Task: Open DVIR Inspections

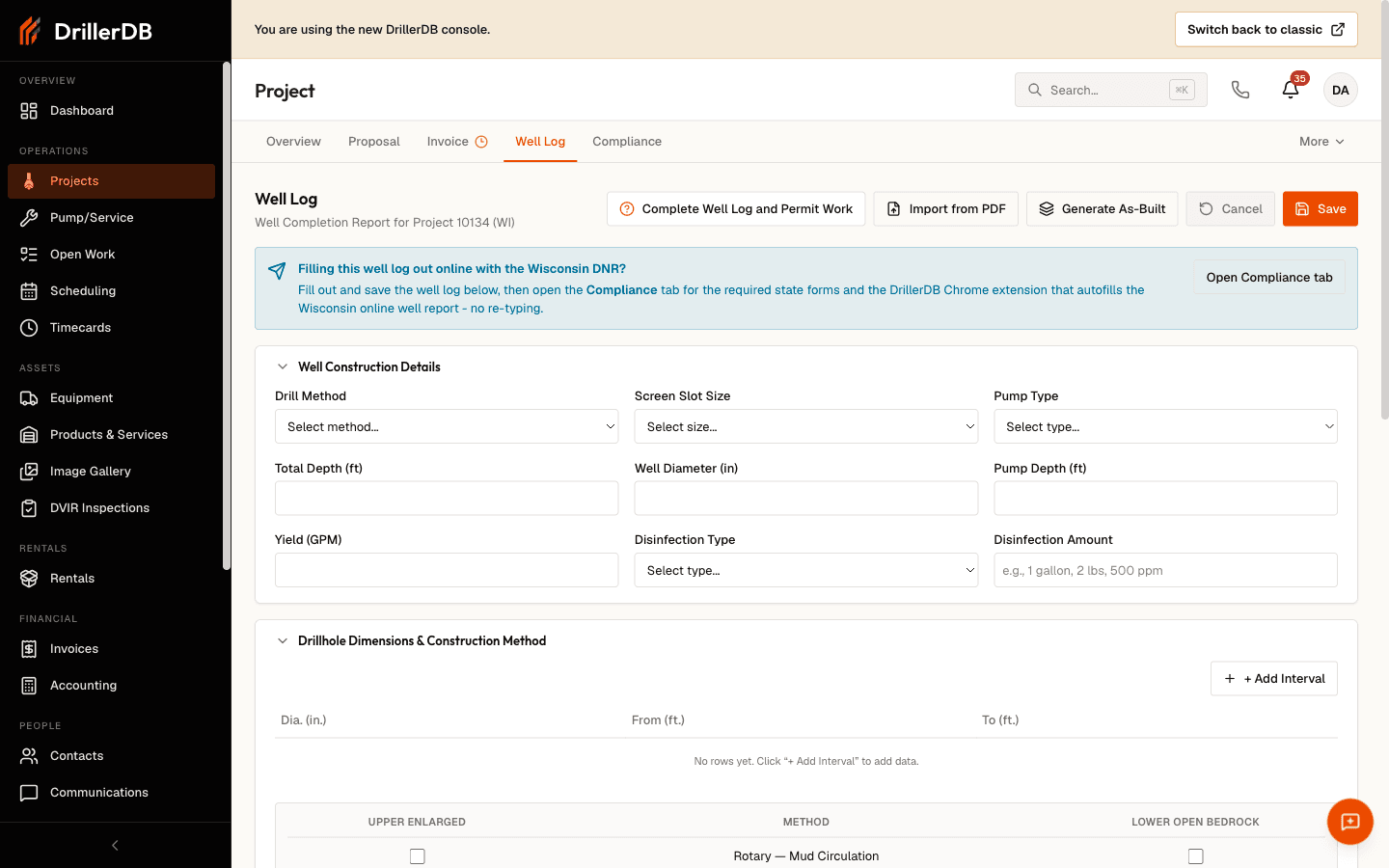Action: tap(111, 508)
